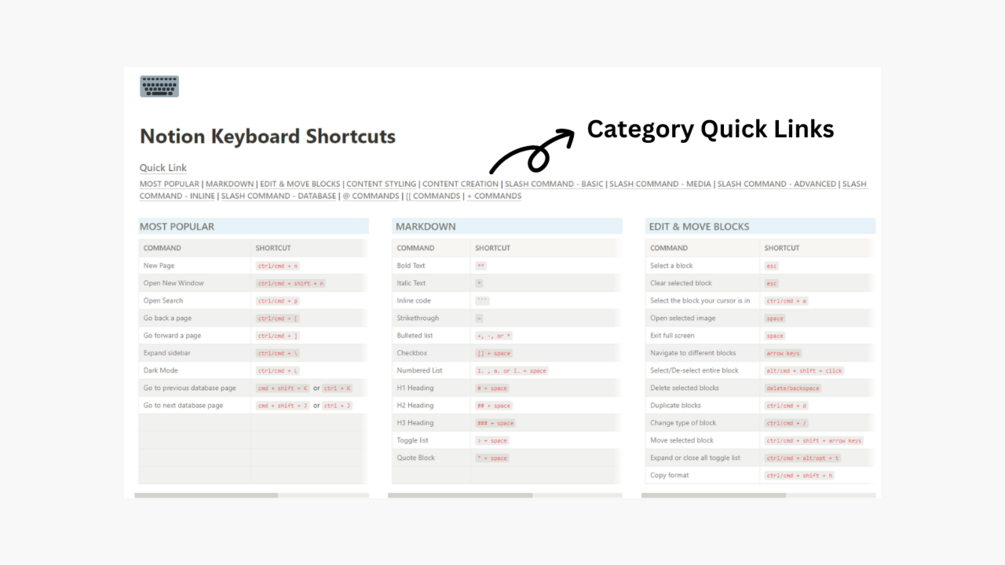This screenshot has width=1005, height=565.
Task: Click the Exit full screen cell
Action: (x=702, y=335)
